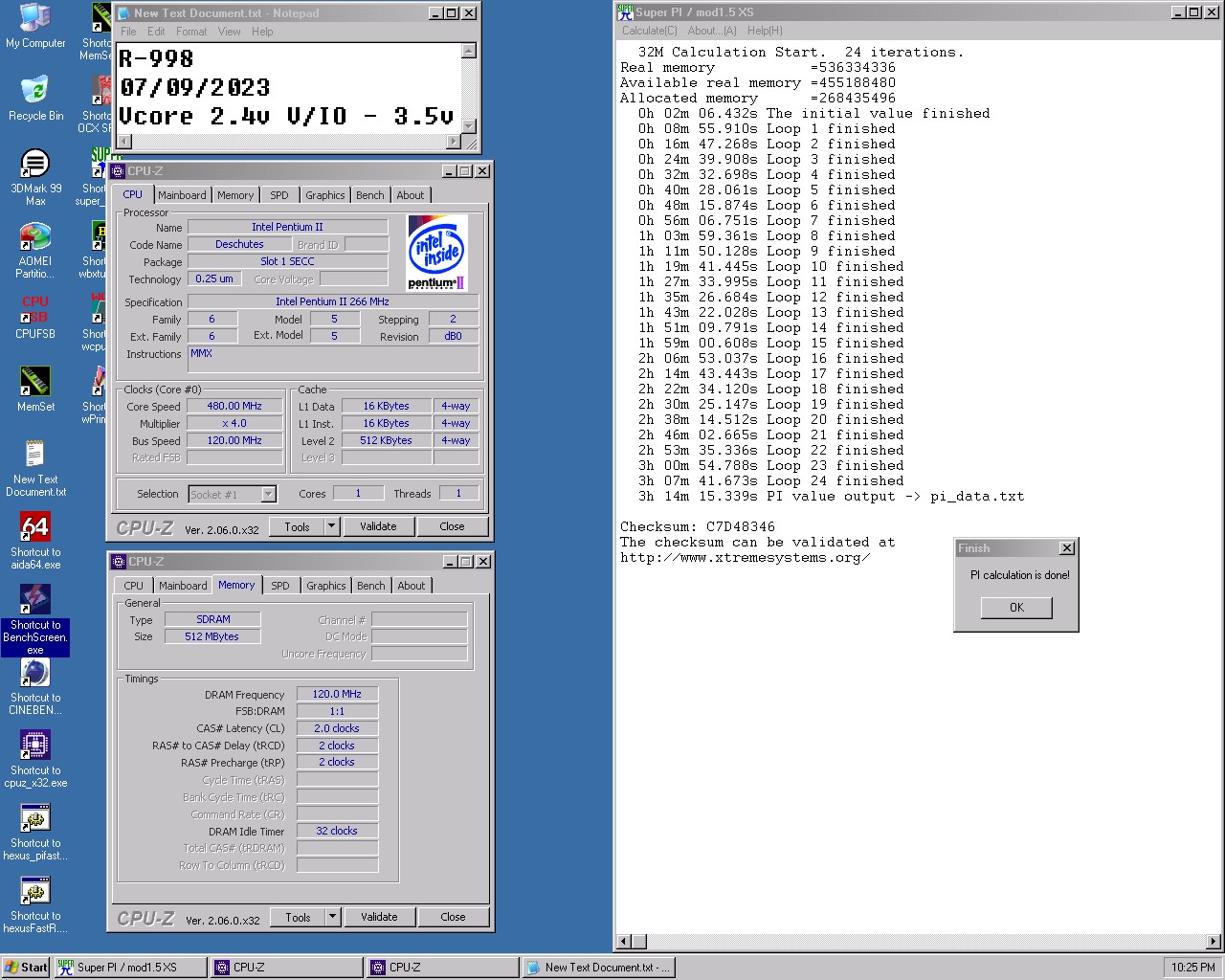The image size is (1225, 980).
Task: Switch to SPD tab in upper CPU-Z
Action: [x=279, y=195]
